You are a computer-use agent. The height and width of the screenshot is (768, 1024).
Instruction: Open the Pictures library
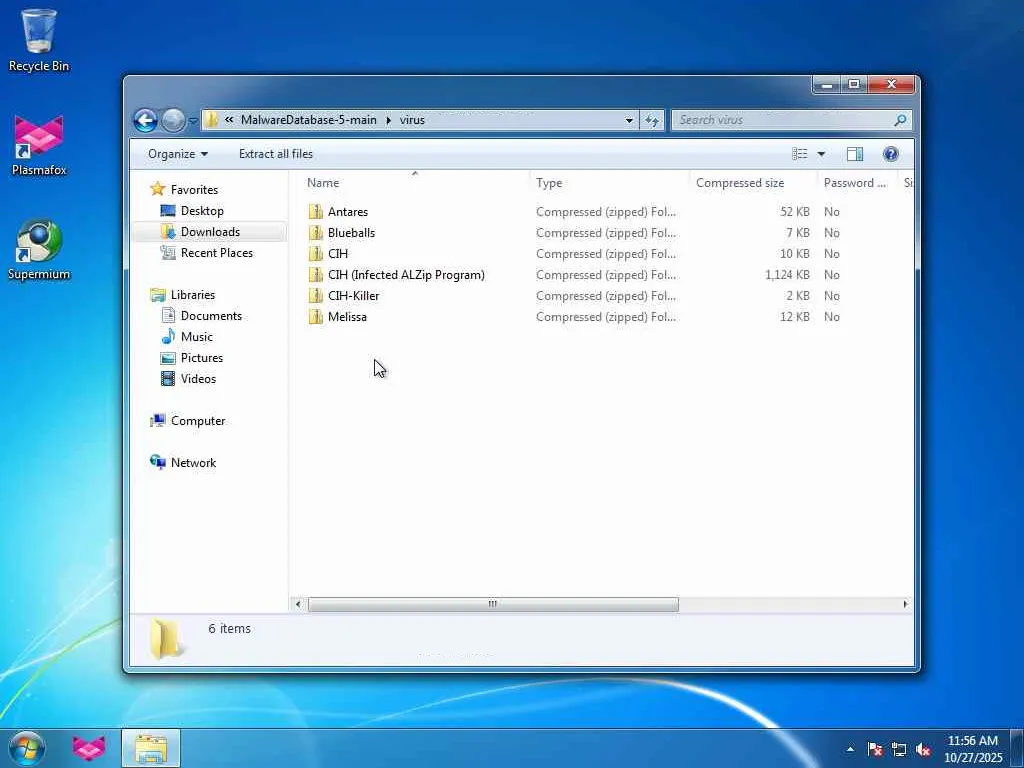201,358
